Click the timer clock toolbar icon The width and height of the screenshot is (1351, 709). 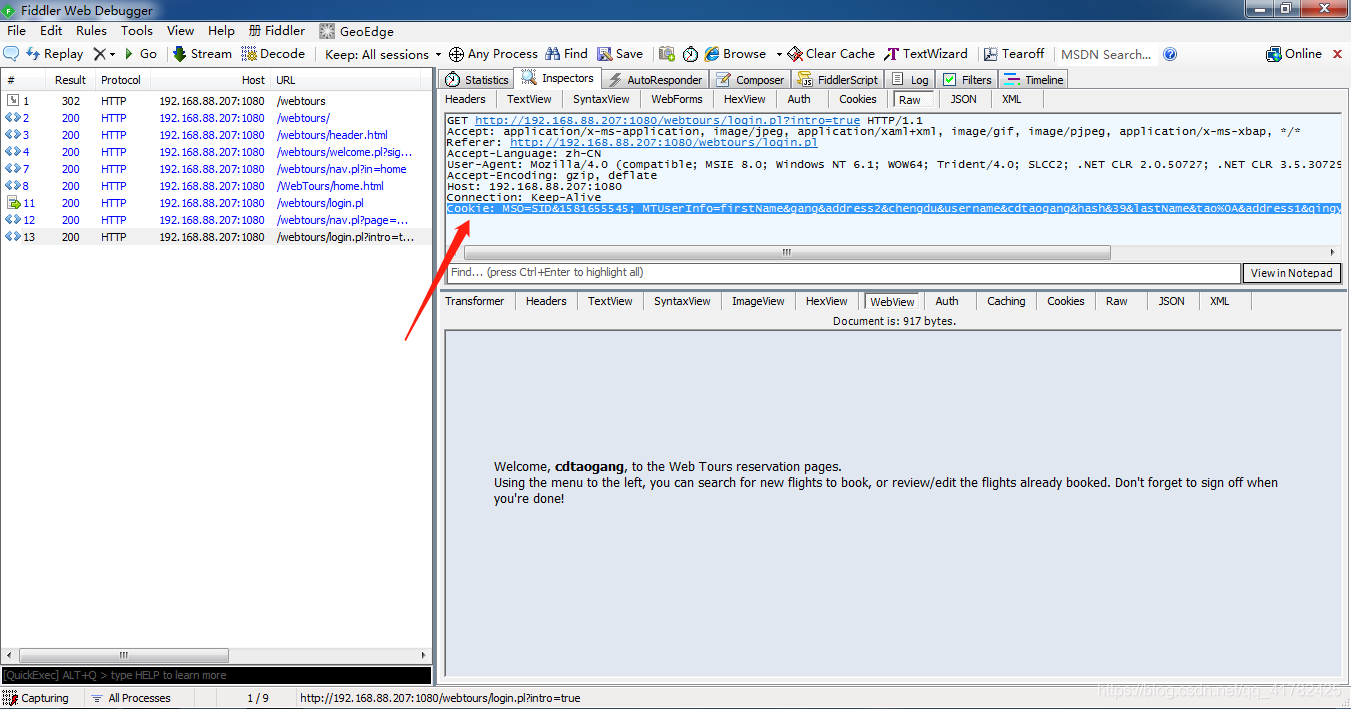point(690,54)
